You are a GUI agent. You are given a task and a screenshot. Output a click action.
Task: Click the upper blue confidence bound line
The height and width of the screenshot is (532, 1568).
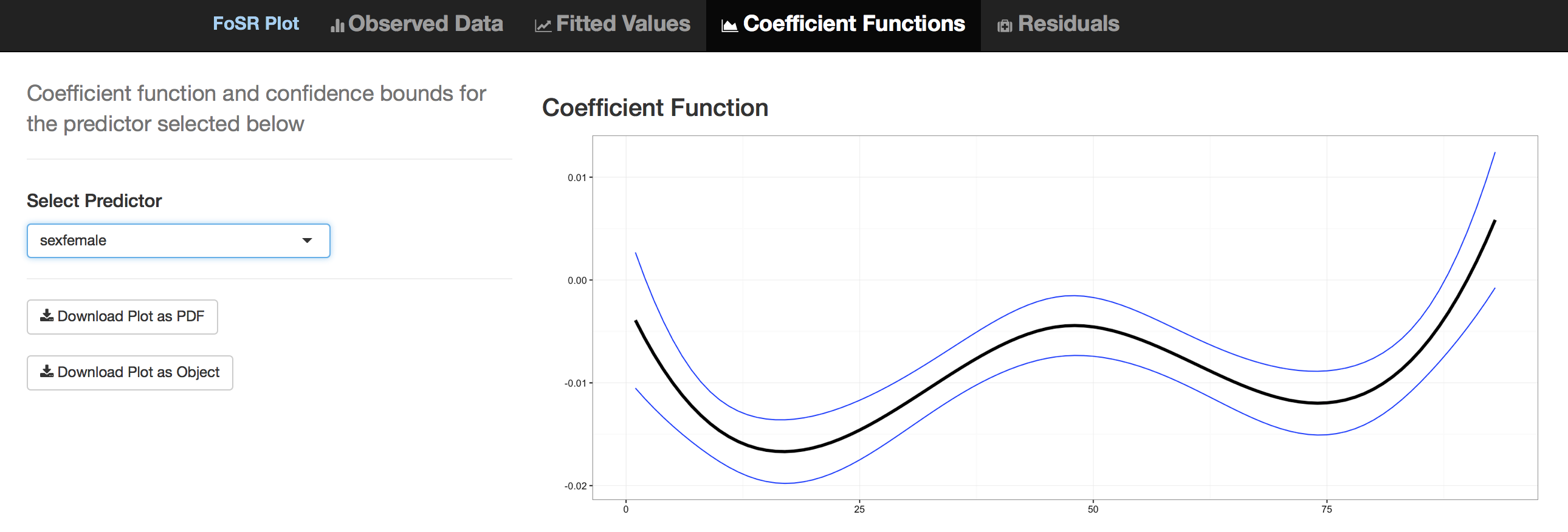coord(1075,296)
